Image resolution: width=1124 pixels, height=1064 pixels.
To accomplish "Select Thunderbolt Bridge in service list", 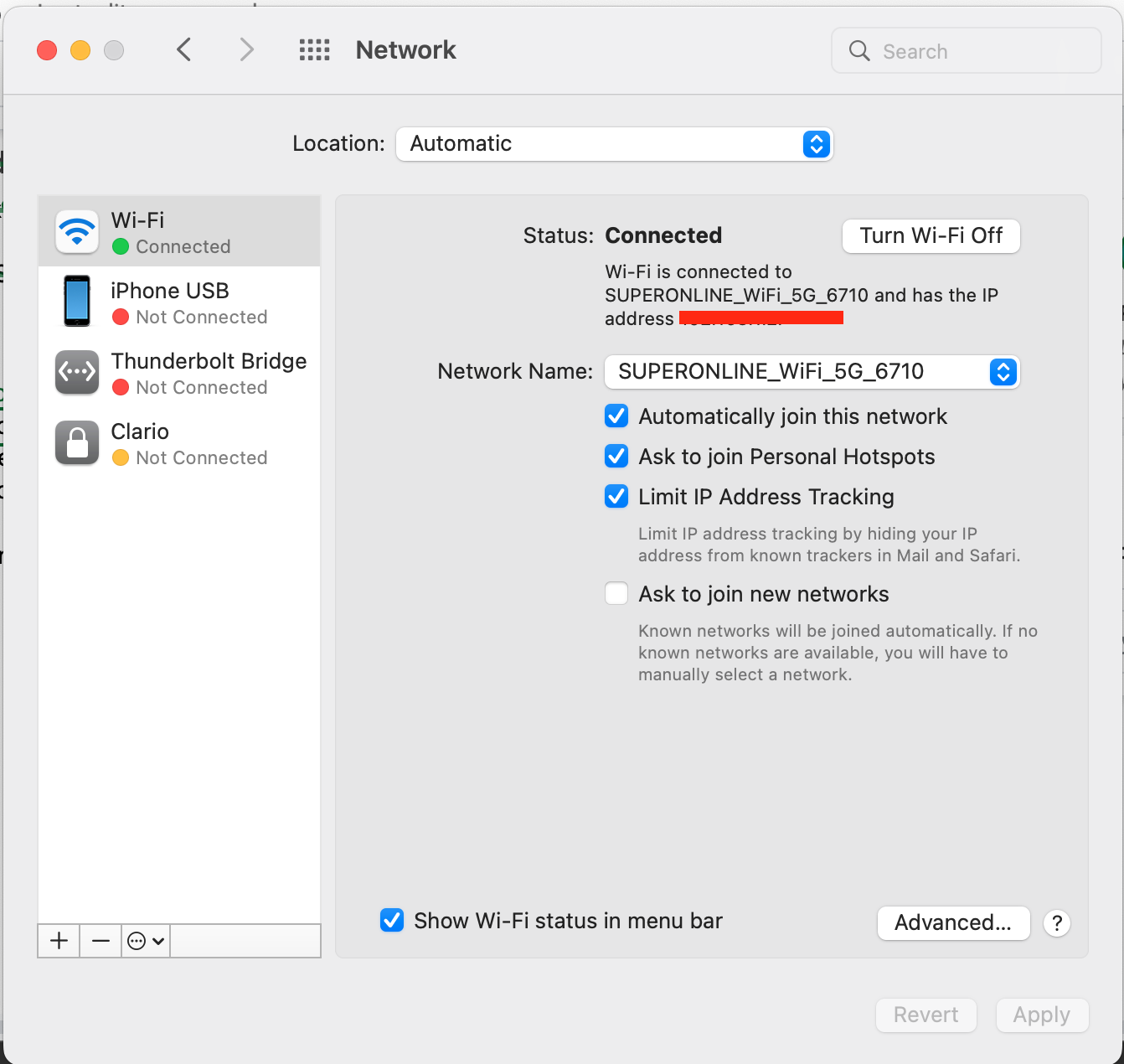I will [179, 372].
